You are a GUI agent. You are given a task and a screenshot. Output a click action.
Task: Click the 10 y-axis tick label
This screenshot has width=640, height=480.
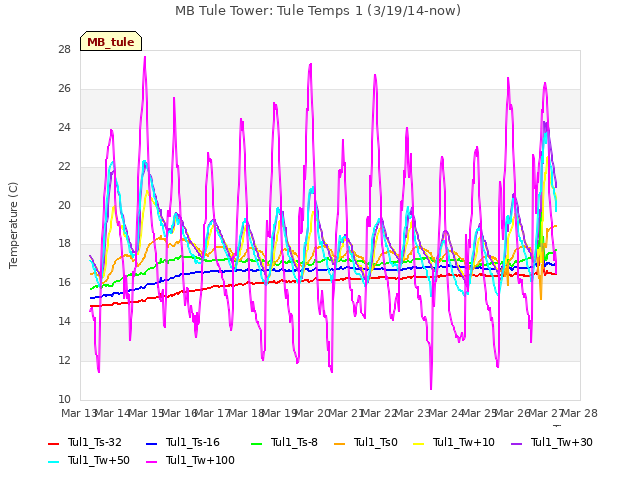click(64, 399)
